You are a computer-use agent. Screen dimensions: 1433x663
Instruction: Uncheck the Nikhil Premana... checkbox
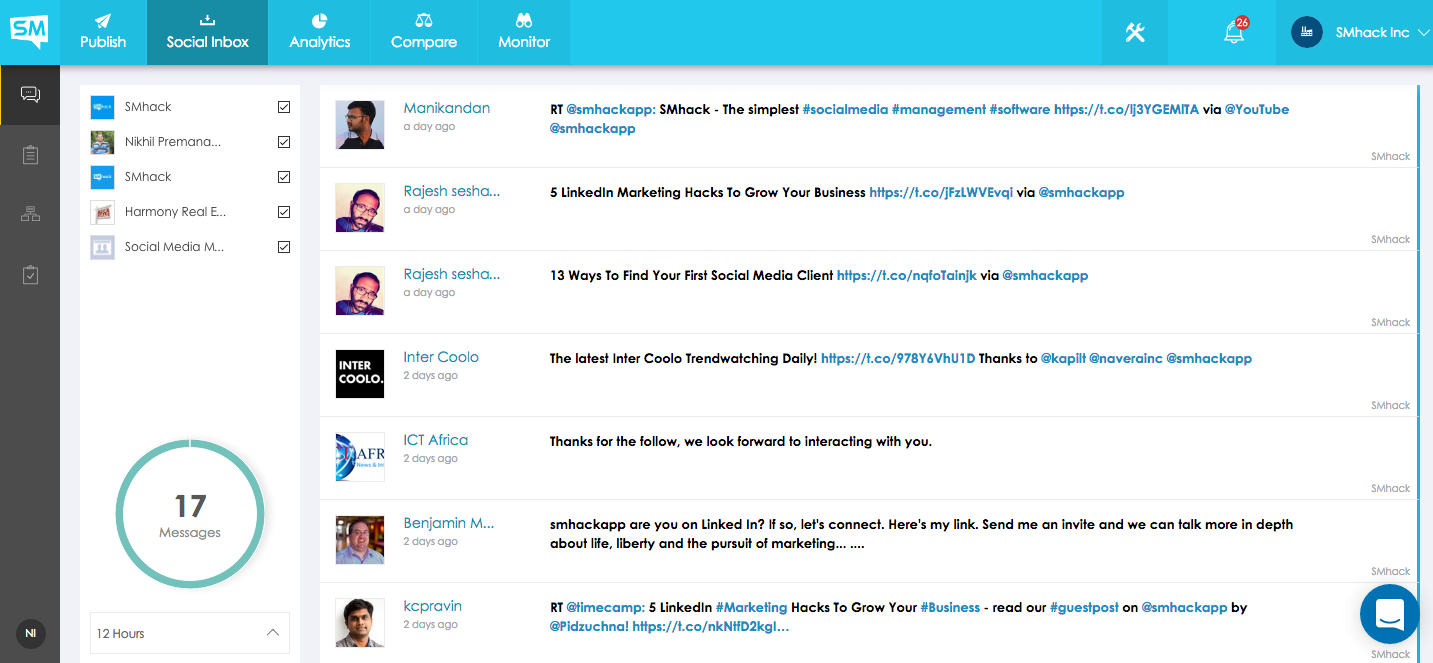(284, 142)
